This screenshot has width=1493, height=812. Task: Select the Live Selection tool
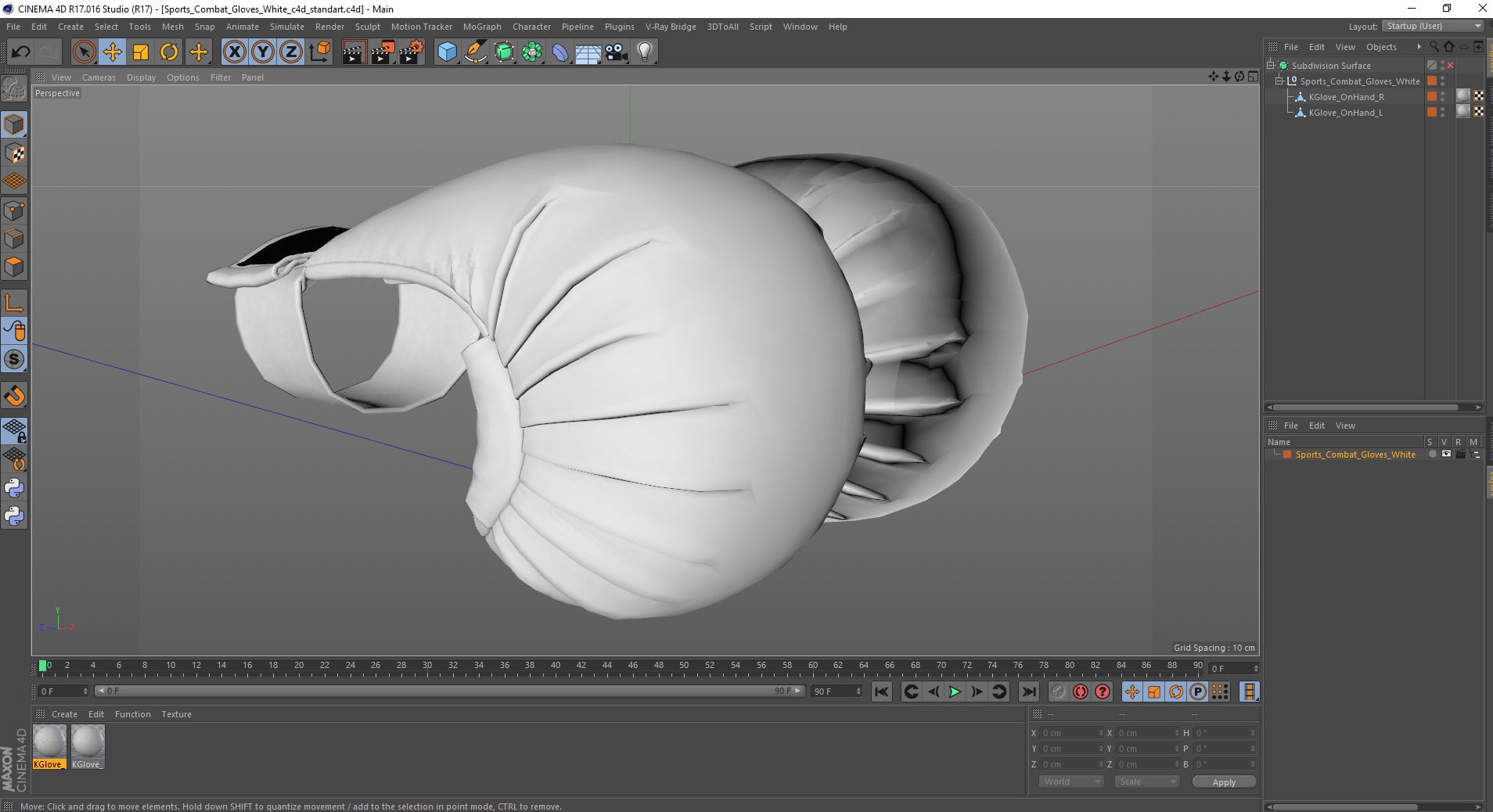click(84, 52)
